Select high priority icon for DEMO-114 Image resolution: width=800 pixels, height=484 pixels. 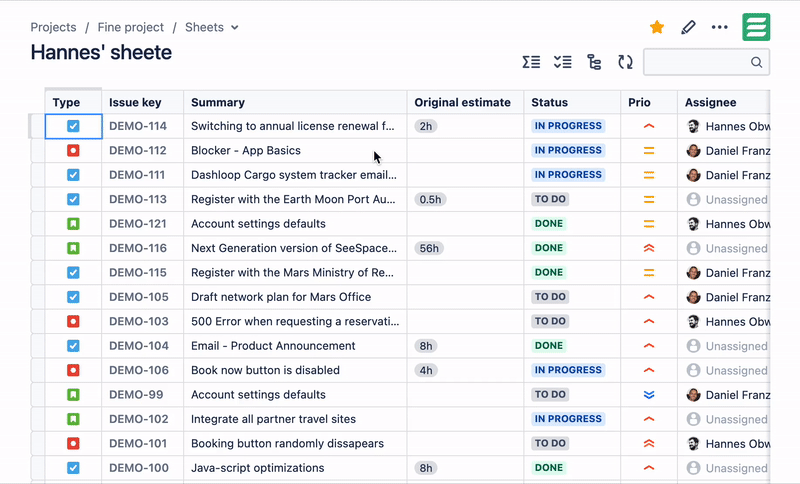coord(648,126)
